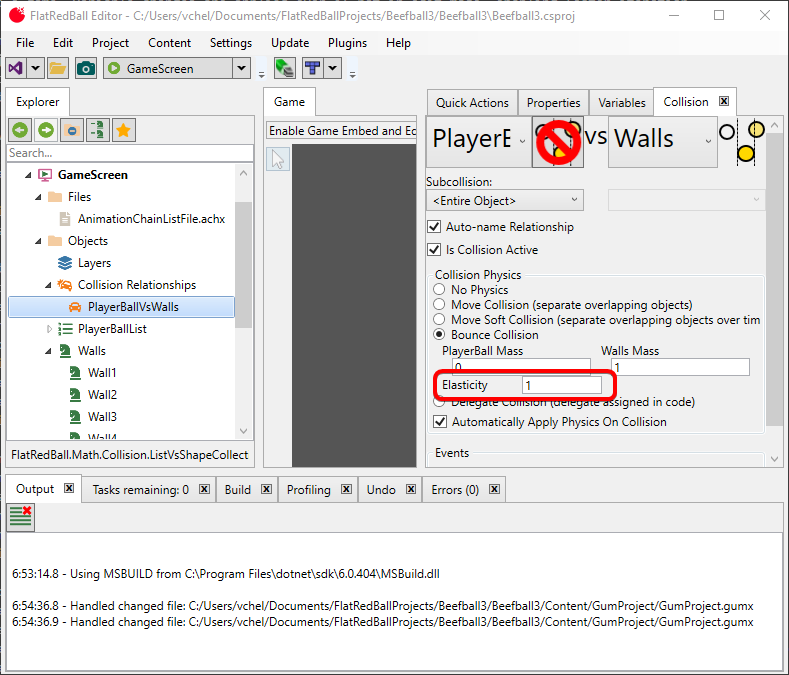Click the star bookmark icon in Explorer
Viewport: 789px width, 675px height.
point(124,130)
